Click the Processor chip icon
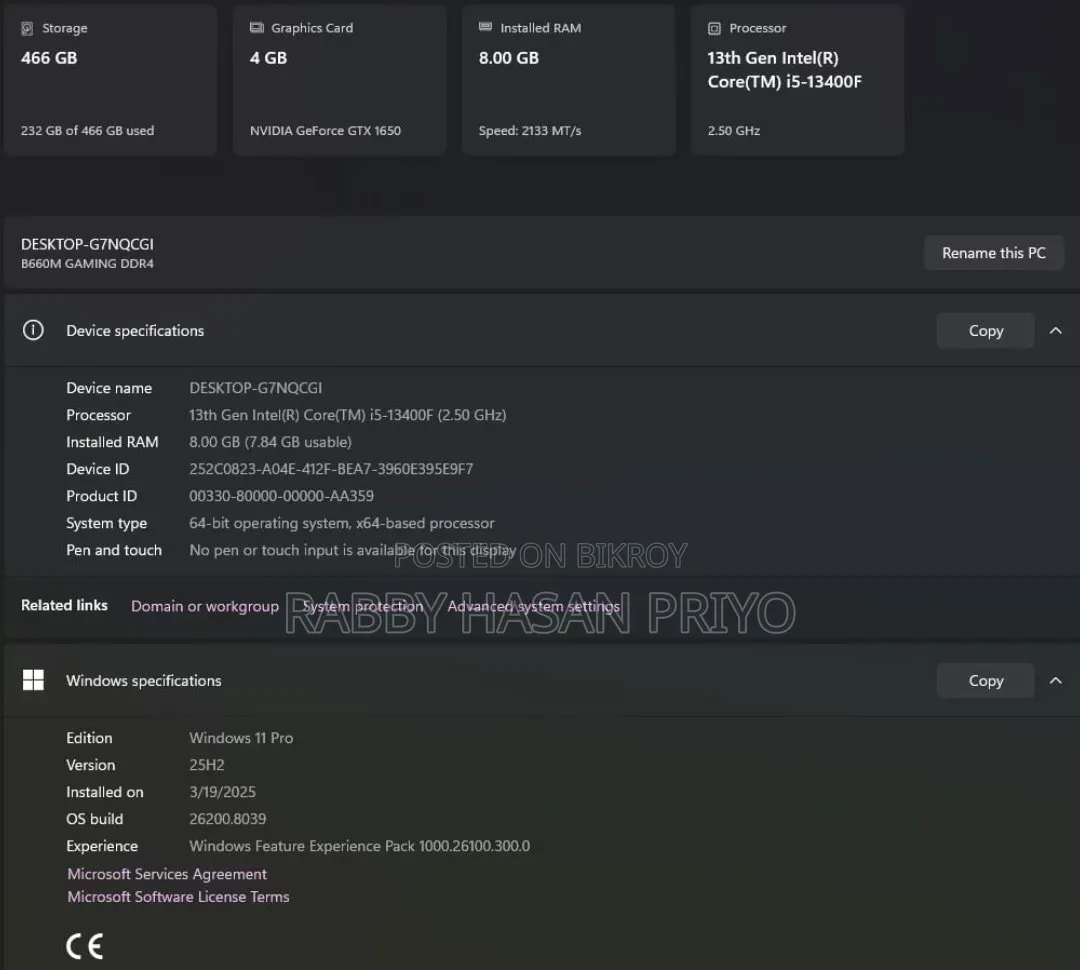Viewport: 1080px width, 970px height. [x=714, y=28]
